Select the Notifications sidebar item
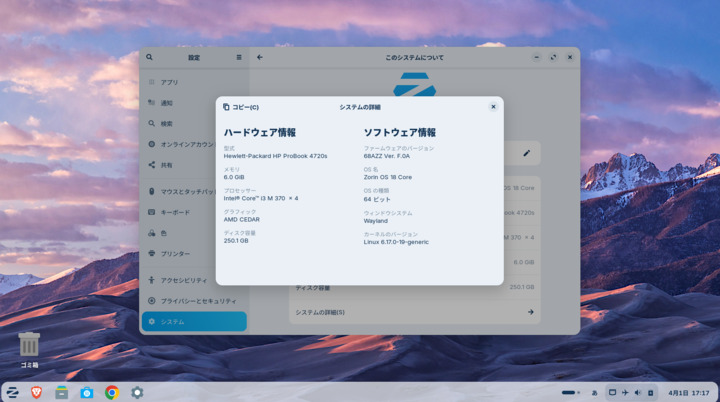The height and width of the screenshot is (402, 720). (x=194, y=103)
